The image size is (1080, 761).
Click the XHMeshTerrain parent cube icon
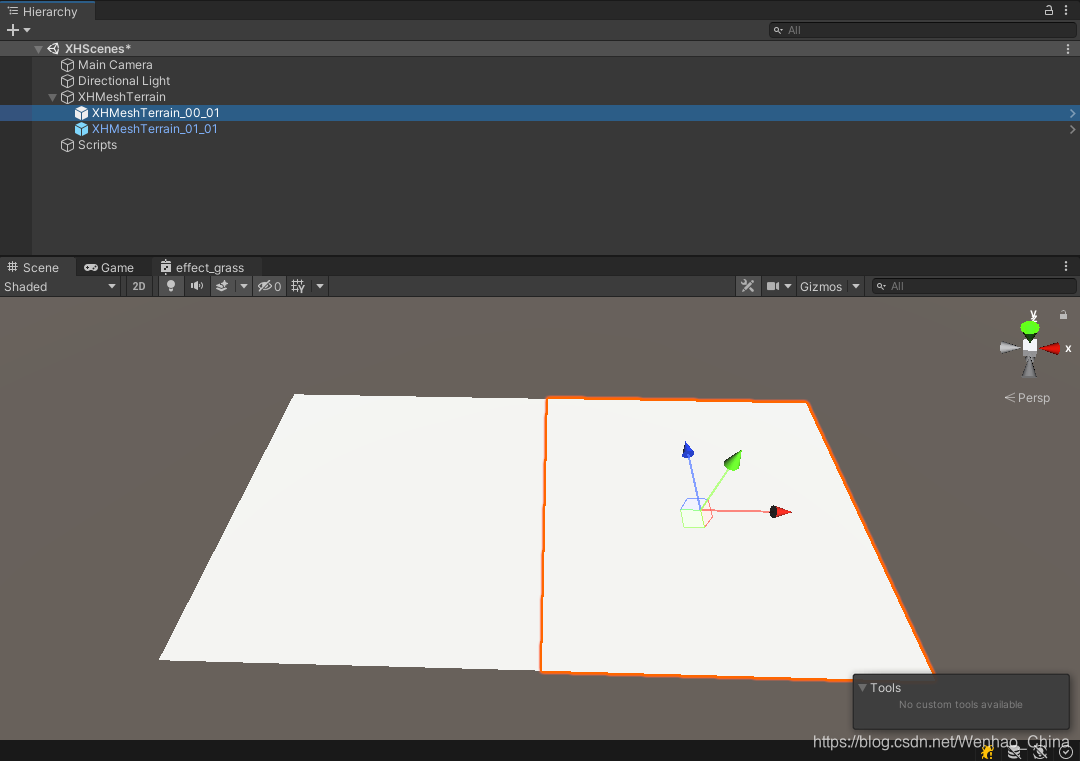point(68,97)
